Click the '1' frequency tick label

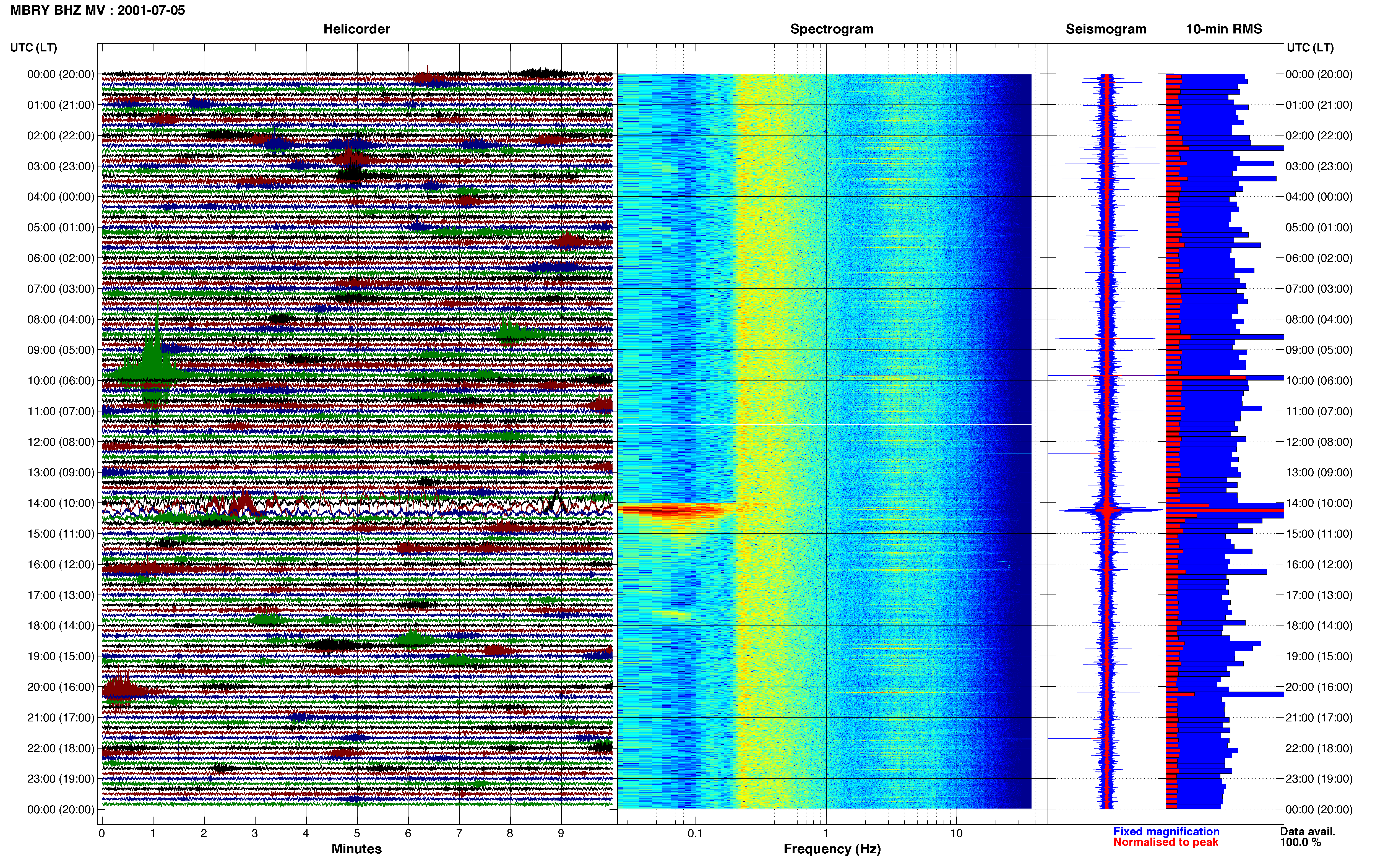coord(826,833)
